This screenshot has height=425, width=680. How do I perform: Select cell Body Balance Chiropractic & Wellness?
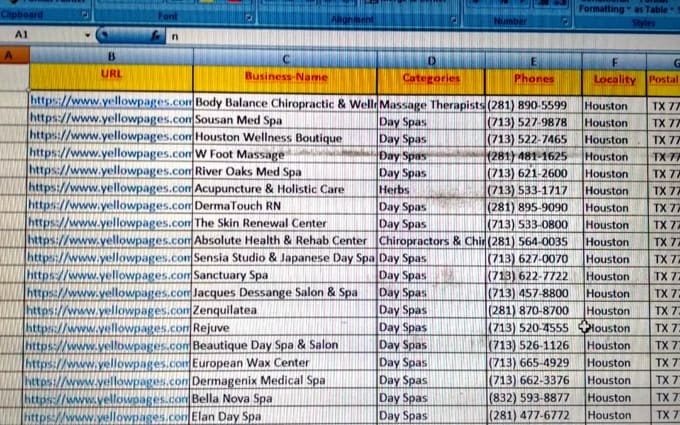(285, 103)
